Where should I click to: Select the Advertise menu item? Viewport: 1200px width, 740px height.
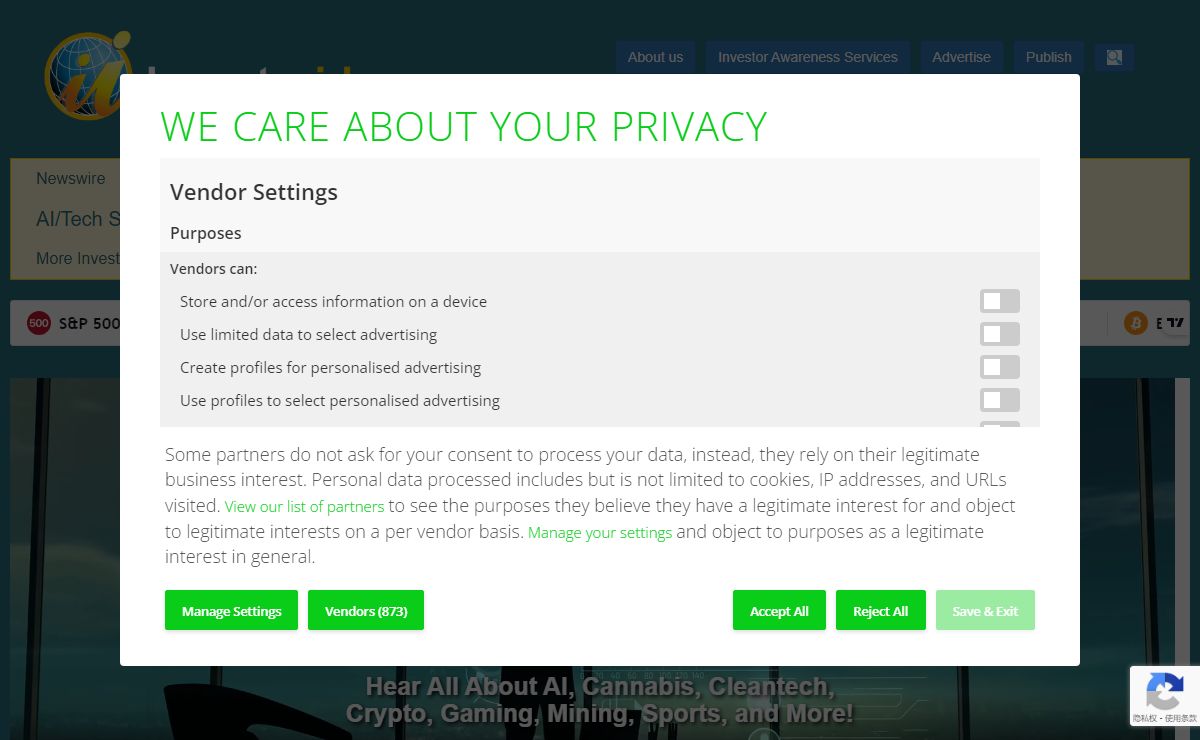(961, 57)
